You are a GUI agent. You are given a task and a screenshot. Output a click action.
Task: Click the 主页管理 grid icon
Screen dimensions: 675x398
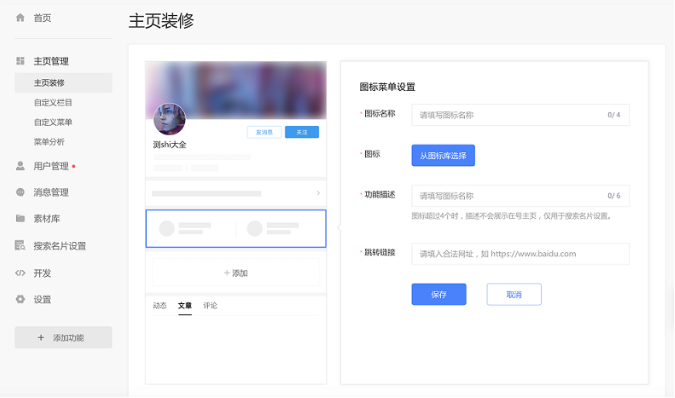click(20, 61)
